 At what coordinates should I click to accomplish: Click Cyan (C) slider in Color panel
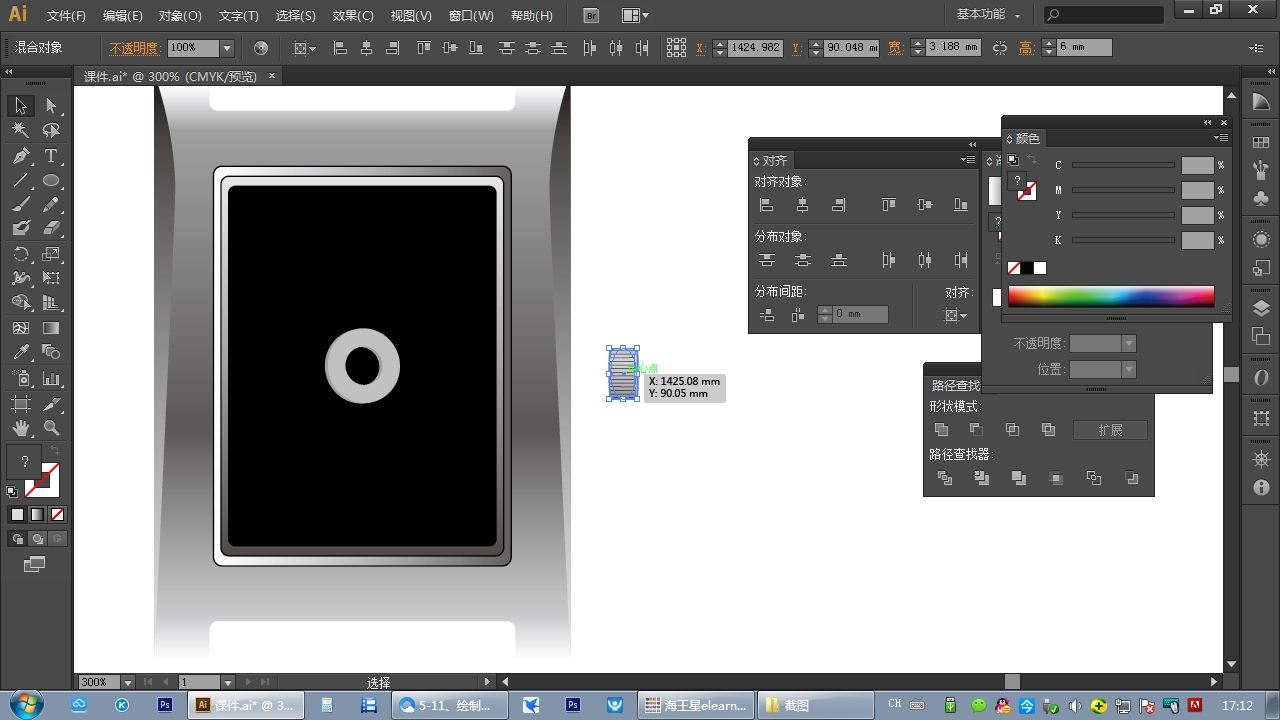click(1123, 165)
